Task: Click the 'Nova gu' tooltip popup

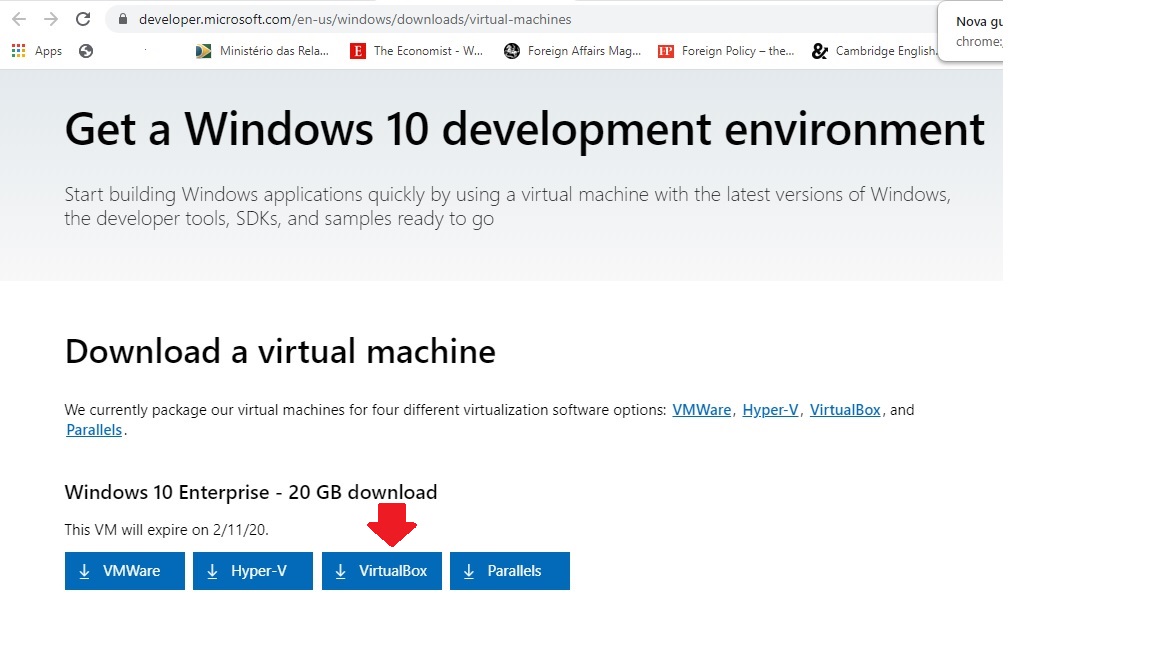Action: coord(970,32)
